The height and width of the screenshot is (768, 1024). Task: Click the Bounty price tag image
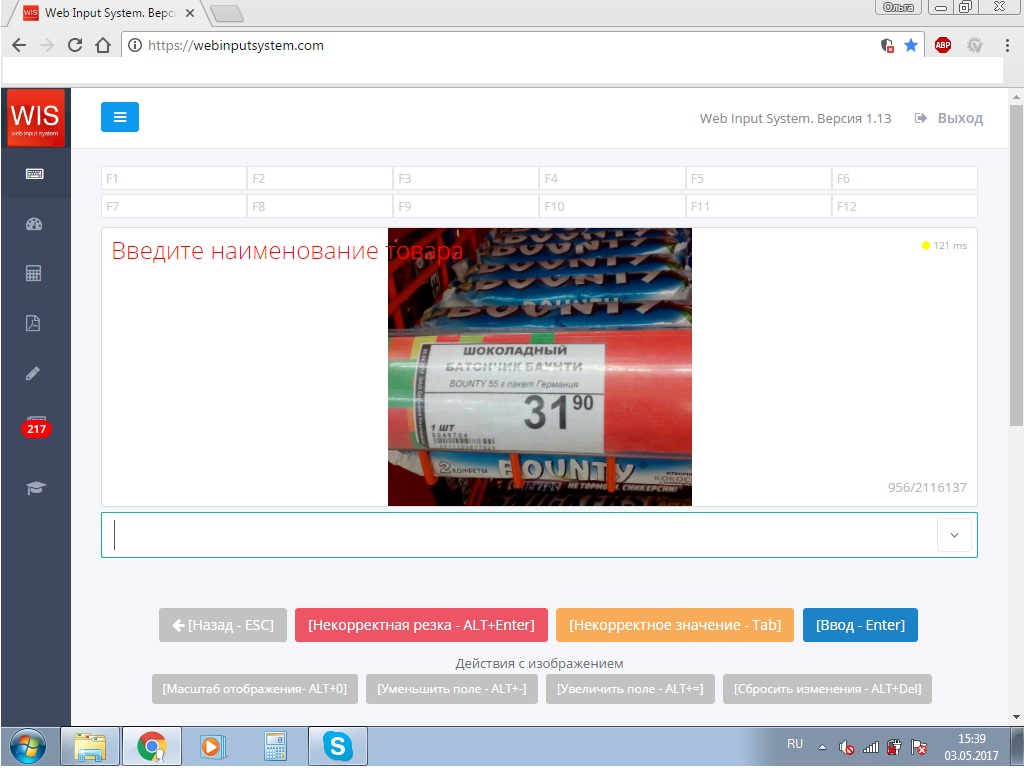tap(539, 367)
